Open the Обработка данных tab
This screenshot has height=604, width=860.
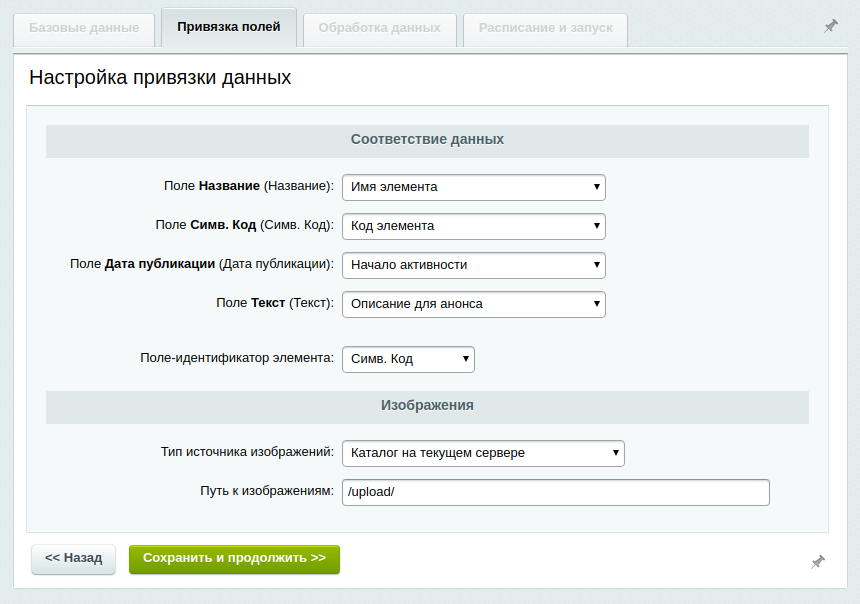[379, 28]
